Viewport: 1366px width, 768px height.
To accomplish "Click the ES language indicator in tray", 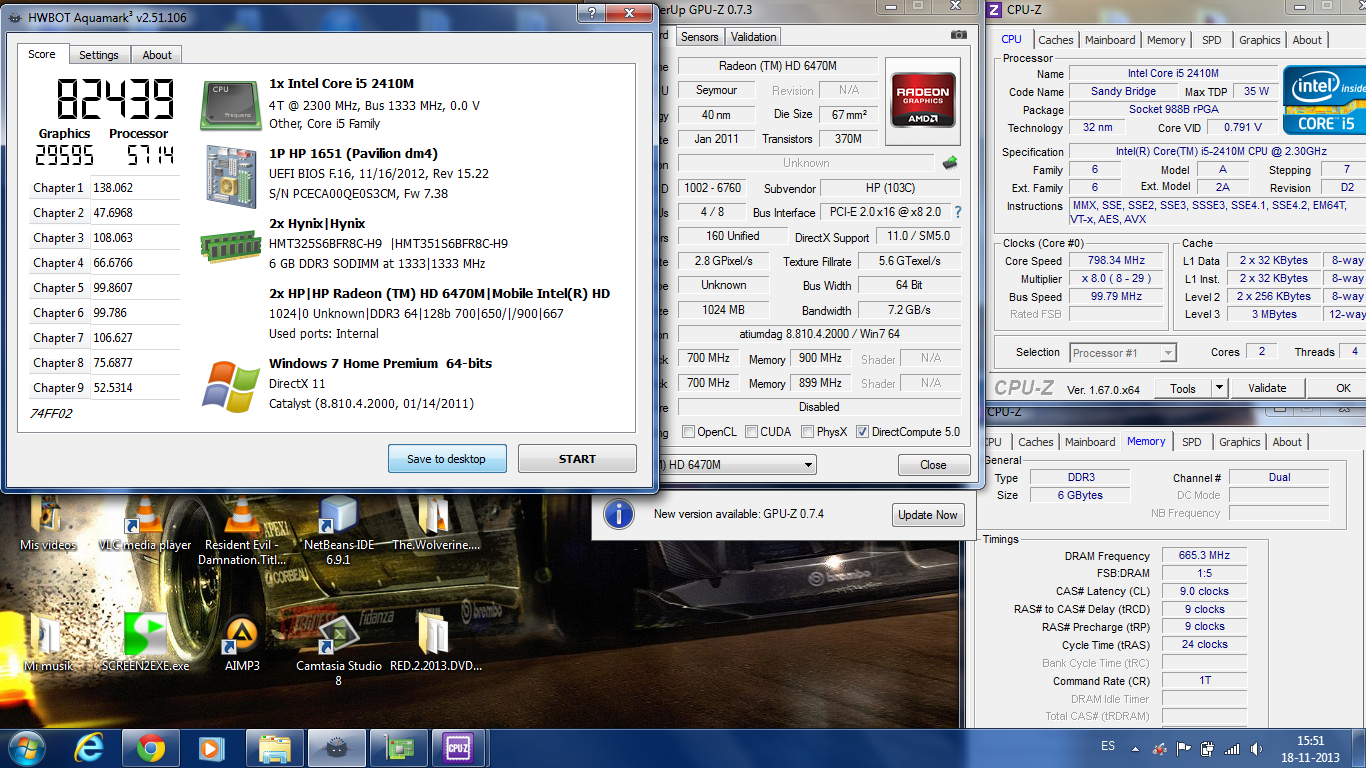I will click(x=1108, y=747).
